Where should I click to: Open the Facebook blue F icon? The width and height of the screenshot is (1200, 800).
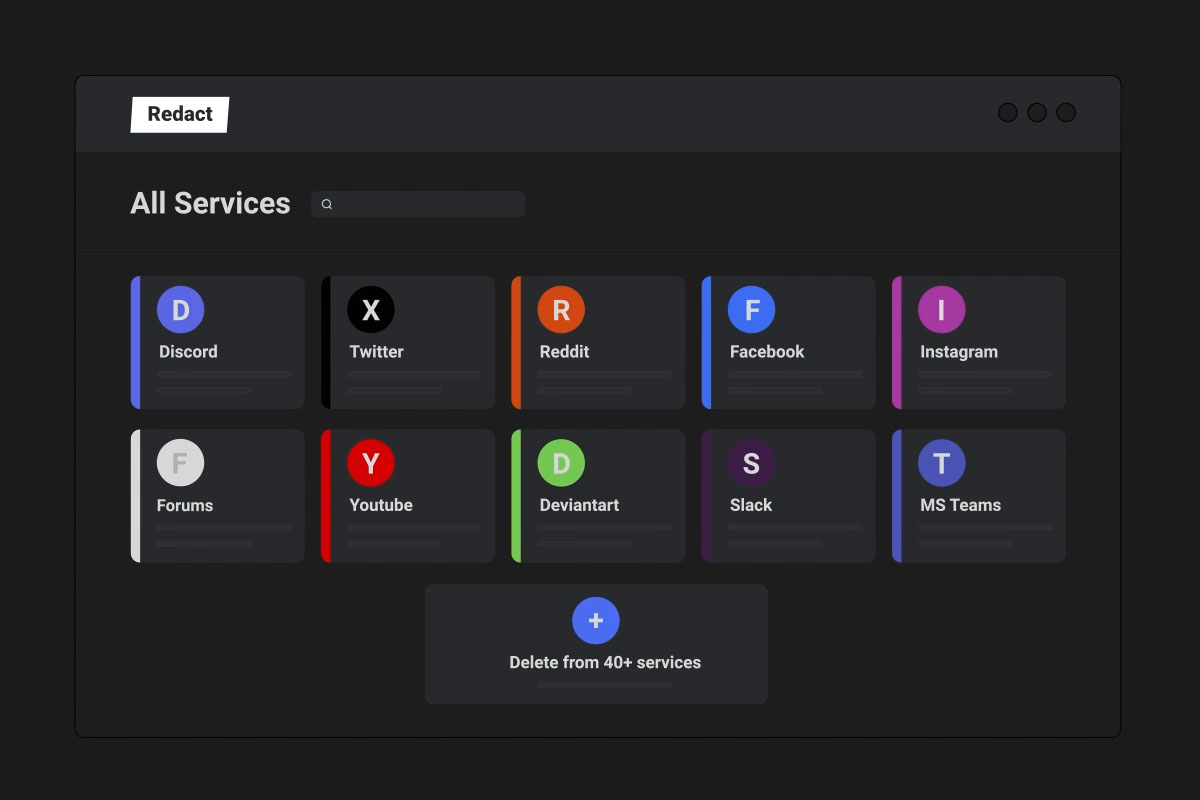pos(752,310)
